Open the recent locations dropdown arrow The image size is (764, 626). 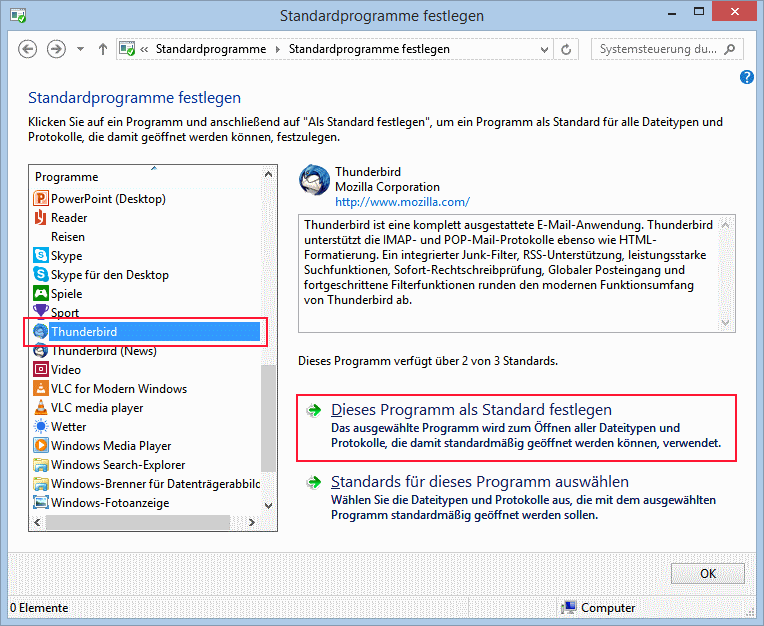80,49
